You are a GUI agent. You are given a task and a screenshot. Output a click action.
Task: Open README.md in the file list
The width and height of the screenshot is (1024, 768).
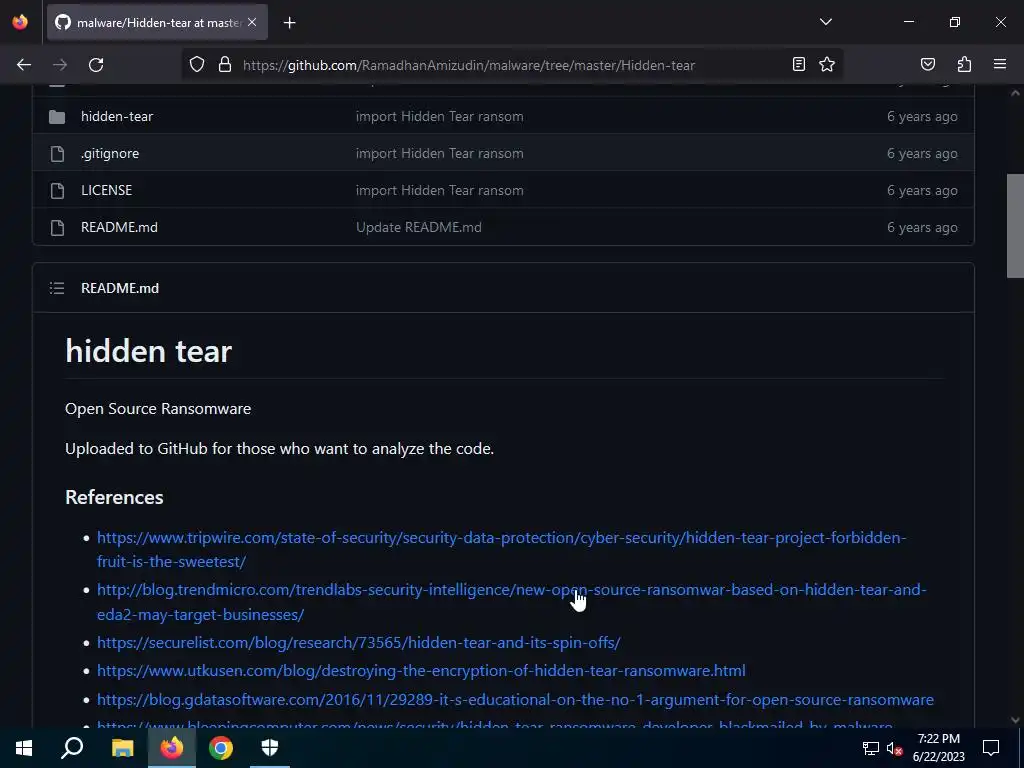[x=120, y=227]
